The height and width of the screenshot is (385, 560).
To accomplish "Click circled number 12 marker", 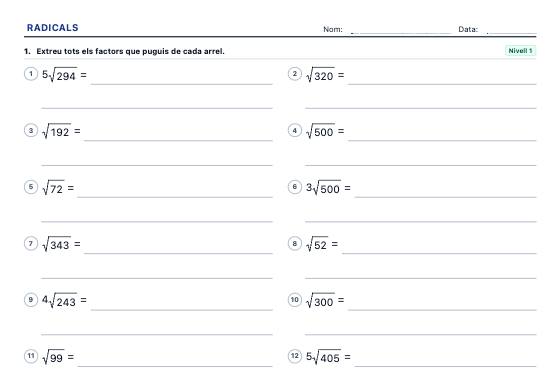I will [x=295, y=356].
